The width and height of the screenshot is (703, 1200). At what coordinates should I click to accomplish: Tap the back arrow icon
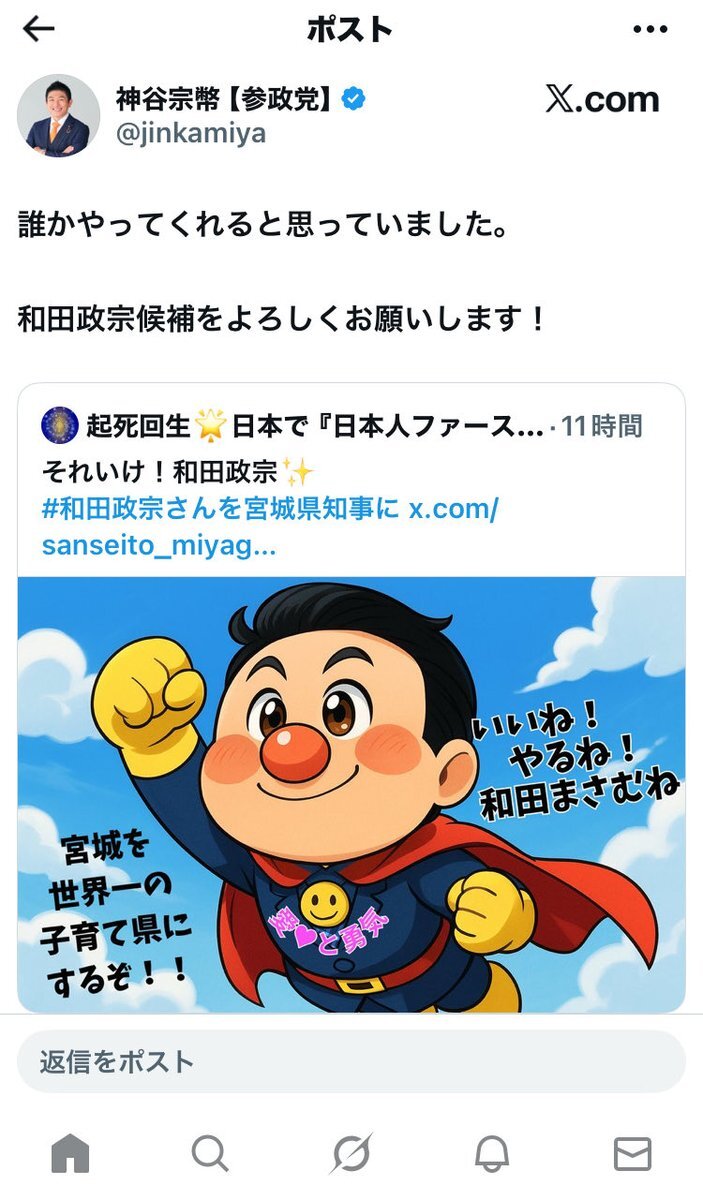pos(38,29)
